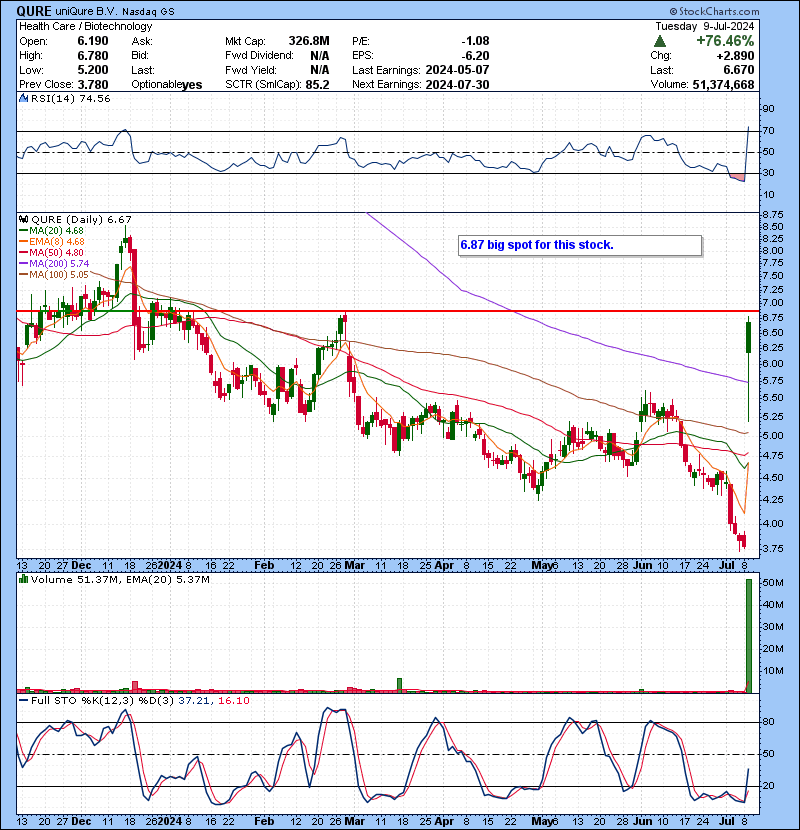Screen dimensions: 800x830
Task: Click the RSI line icon beside RSI(14)
Action: tap(23, 98)
